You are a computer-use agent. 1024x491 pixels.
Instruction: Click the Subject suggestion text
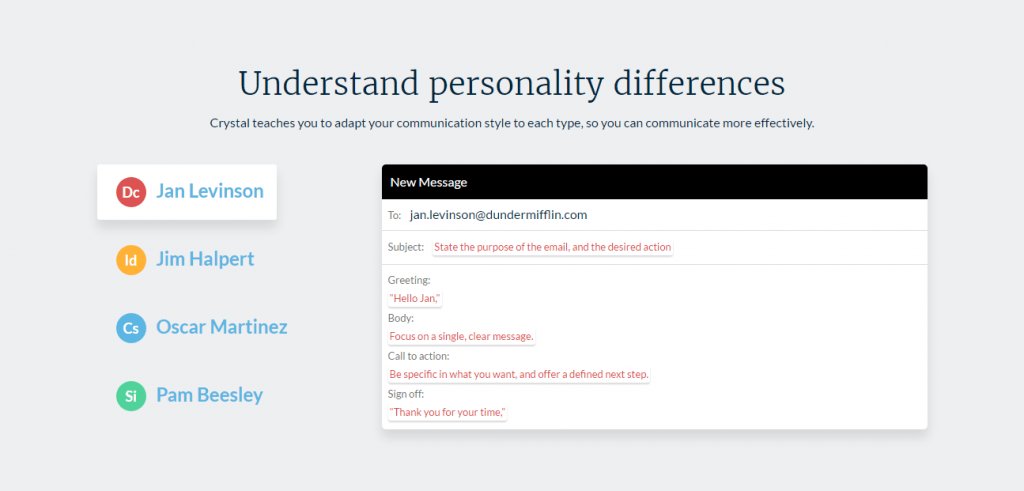coord(553,247)
